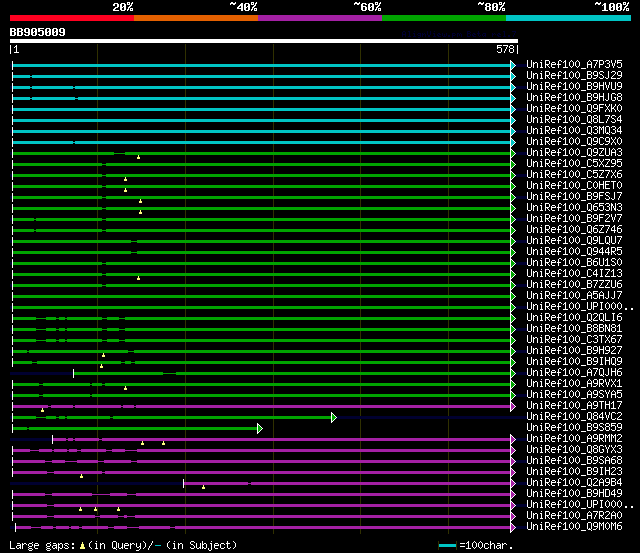Click the yellow gap marker under C4IZ13 row
This screenshot has height=553, width=640.
[138, 278]
